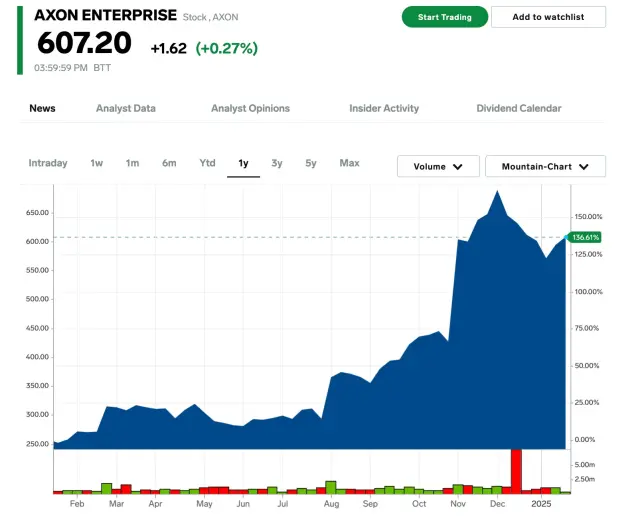Open the Dividend Calendar tab
This screenshot has height=525, width=640.
point(518,108)
